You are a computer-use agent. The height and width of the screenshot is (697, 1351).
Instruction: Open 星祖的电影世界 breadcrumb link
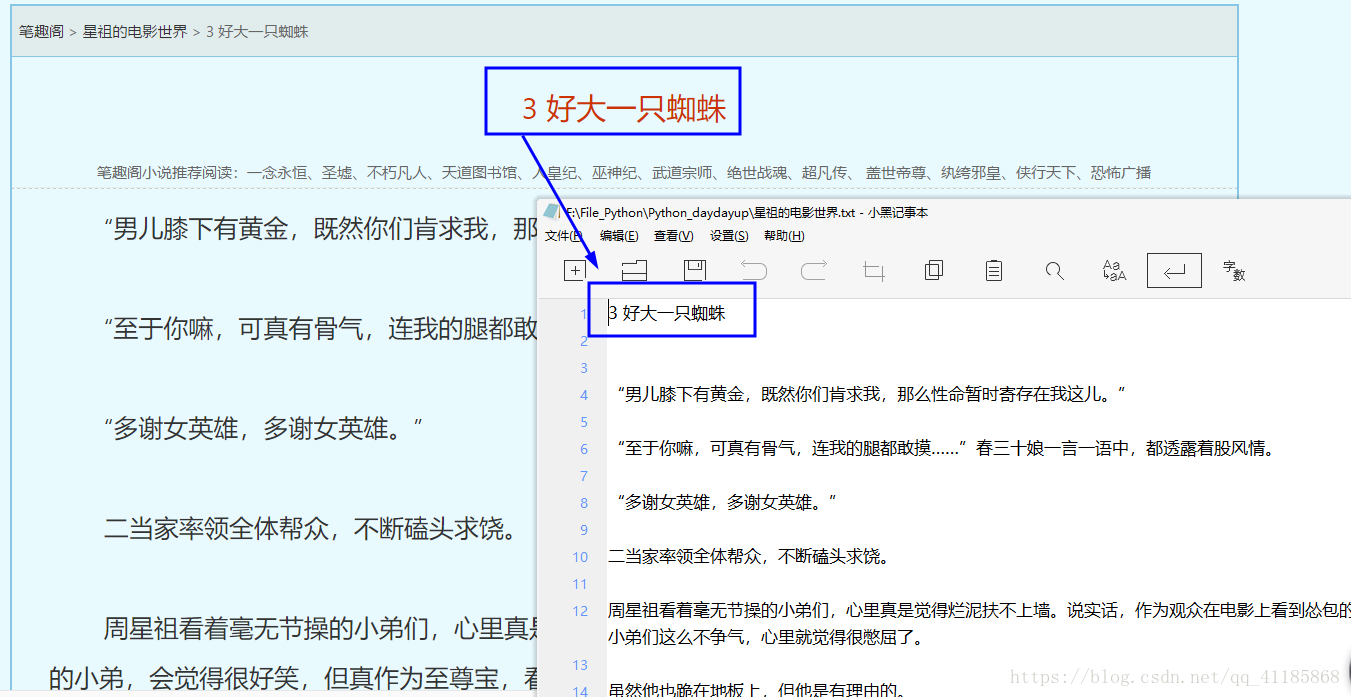[x=135, y=32]
